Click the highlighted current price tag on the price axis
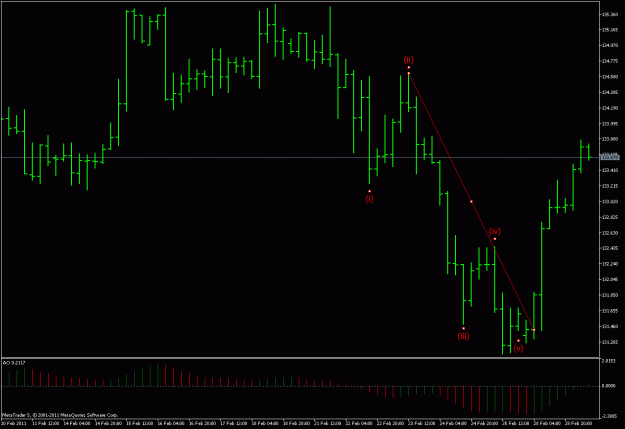 [x=610, y=157]
